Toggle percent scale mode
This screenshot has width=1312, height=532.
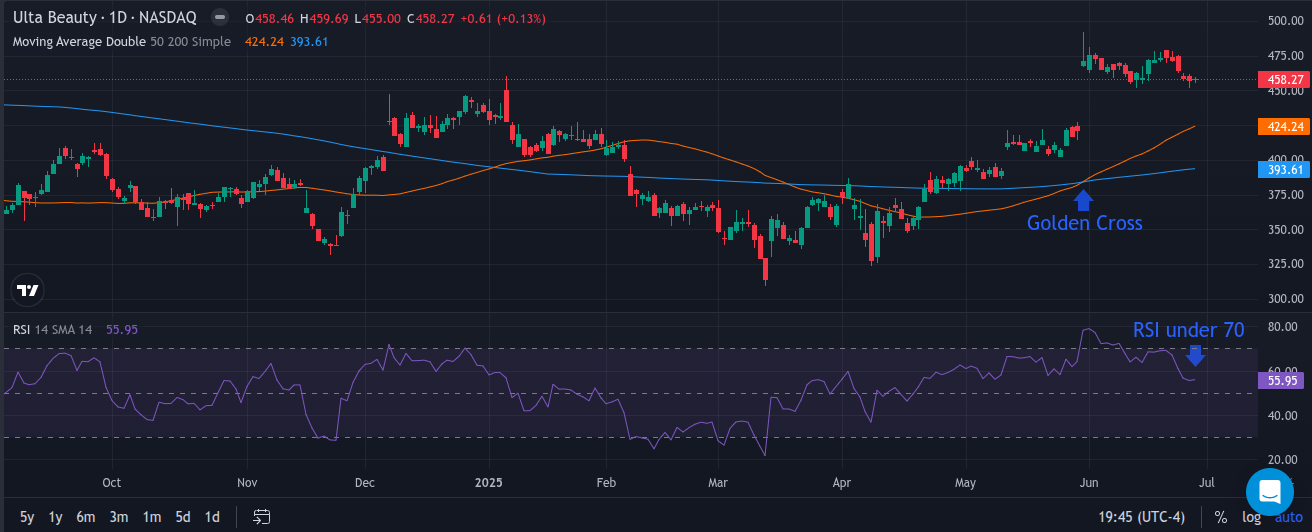[1221, 517]
